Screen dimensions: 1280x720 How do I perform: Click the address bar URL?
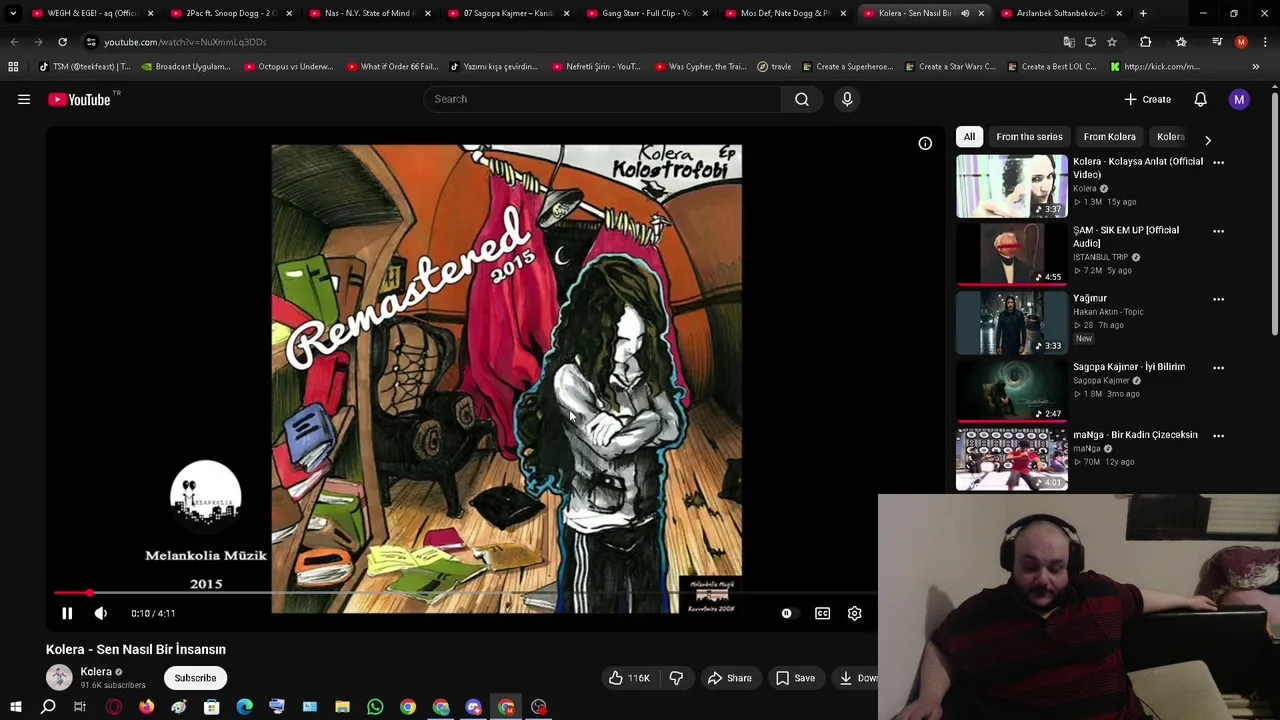coord(185,42)
